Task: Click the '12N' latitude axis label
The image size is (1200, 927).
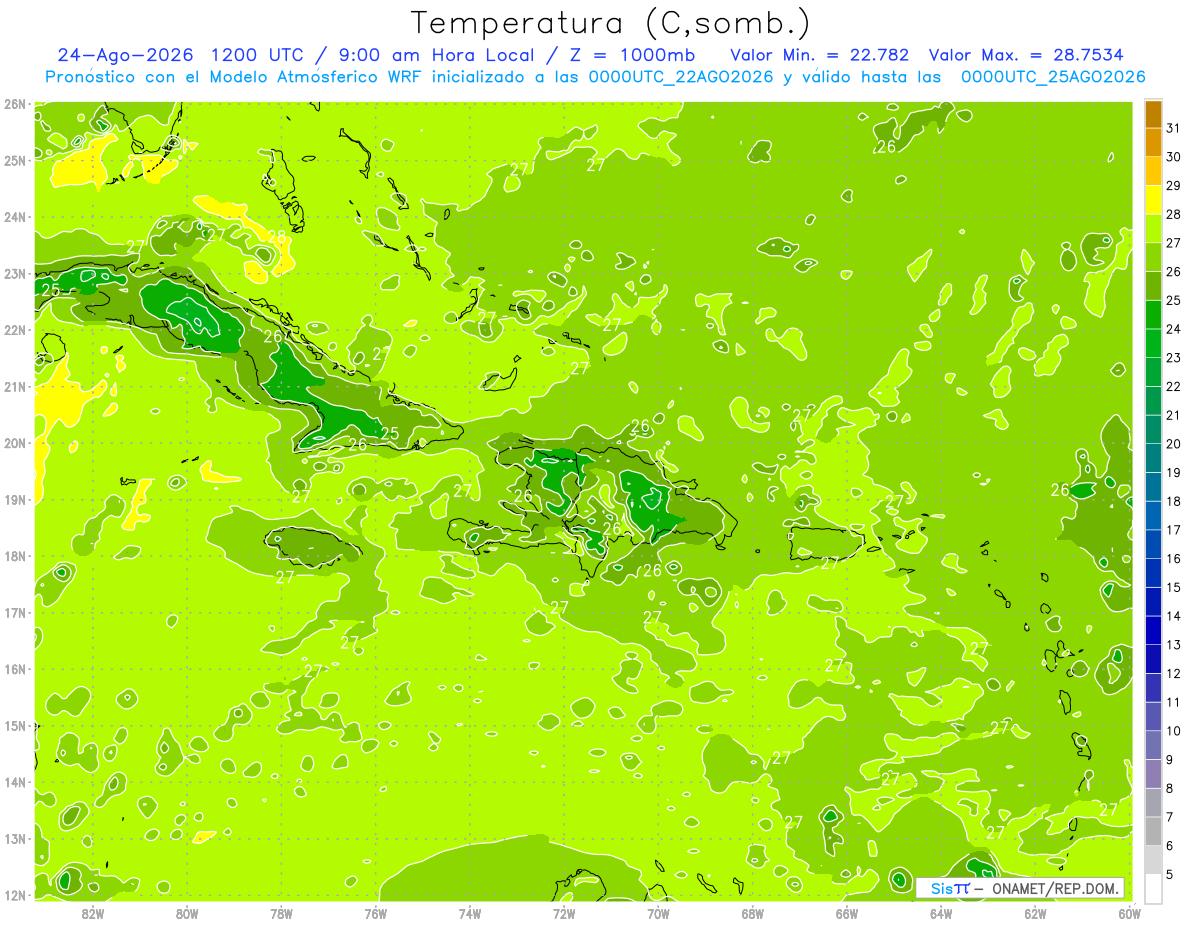Action: [15, 895]
